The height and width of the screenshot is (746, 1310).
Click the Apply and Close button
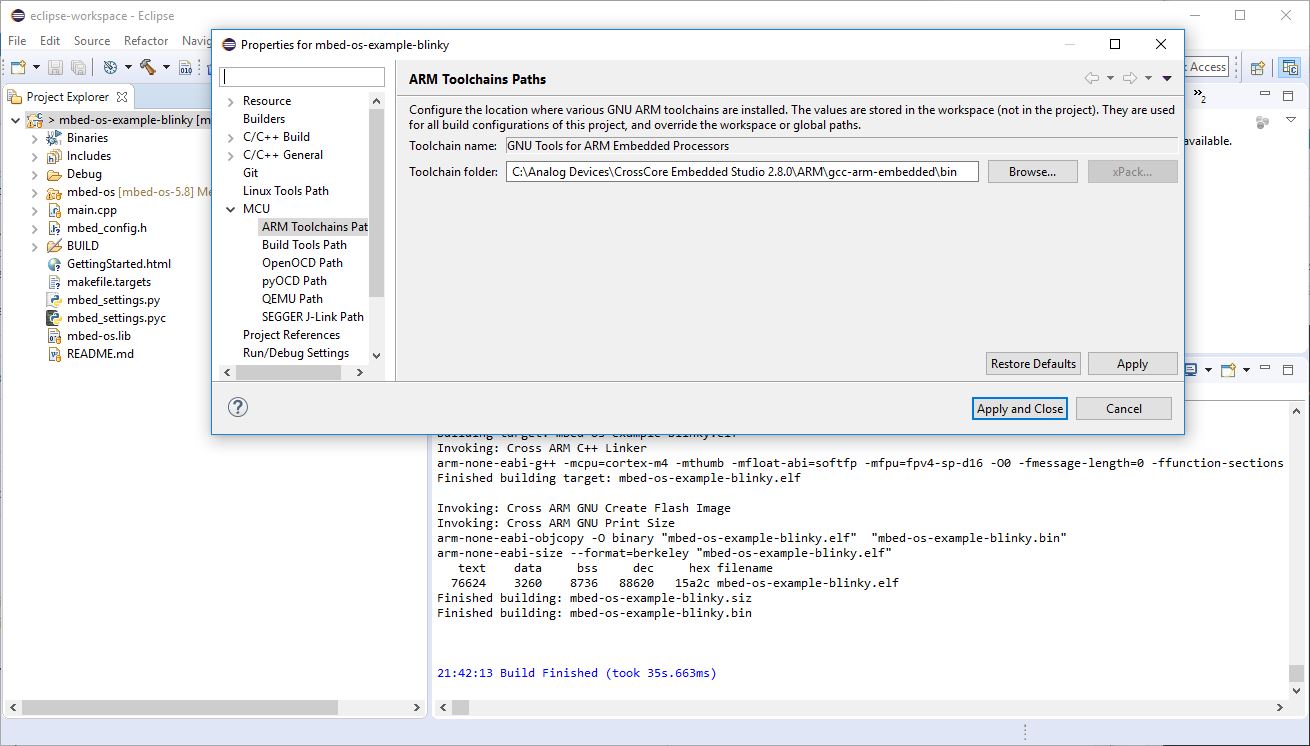pos(1020,408)
